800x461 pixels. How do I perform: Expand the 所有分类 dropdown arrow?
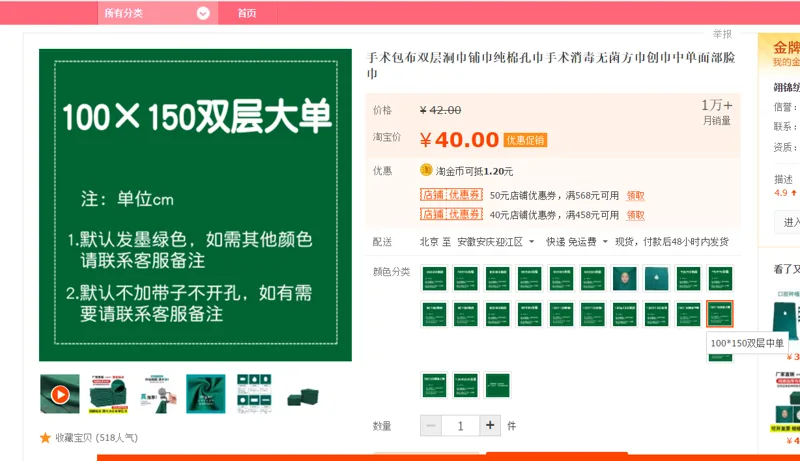203,13
